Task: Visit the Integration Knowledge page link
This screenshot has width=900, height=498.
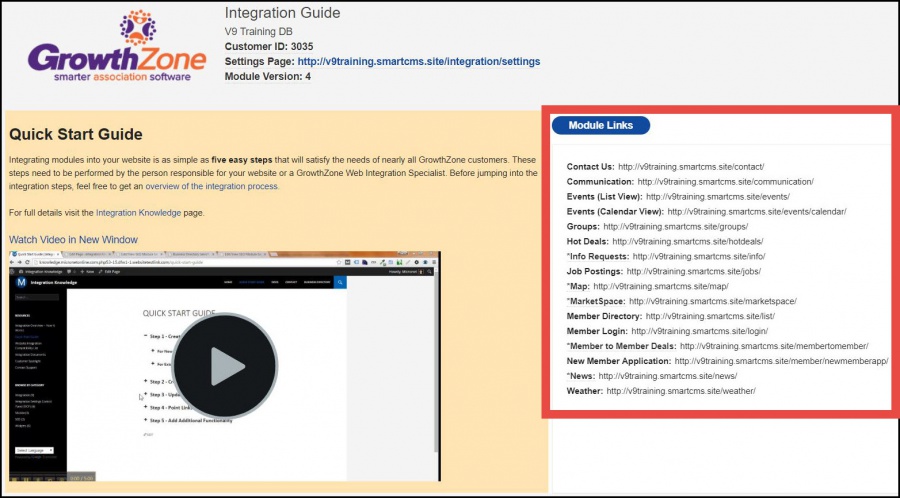Action: point(138,213)
